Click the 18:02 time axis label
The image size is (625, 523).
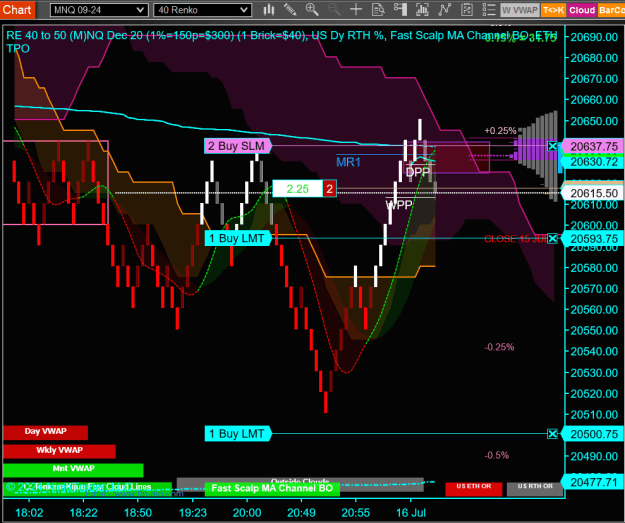(29, 513)
